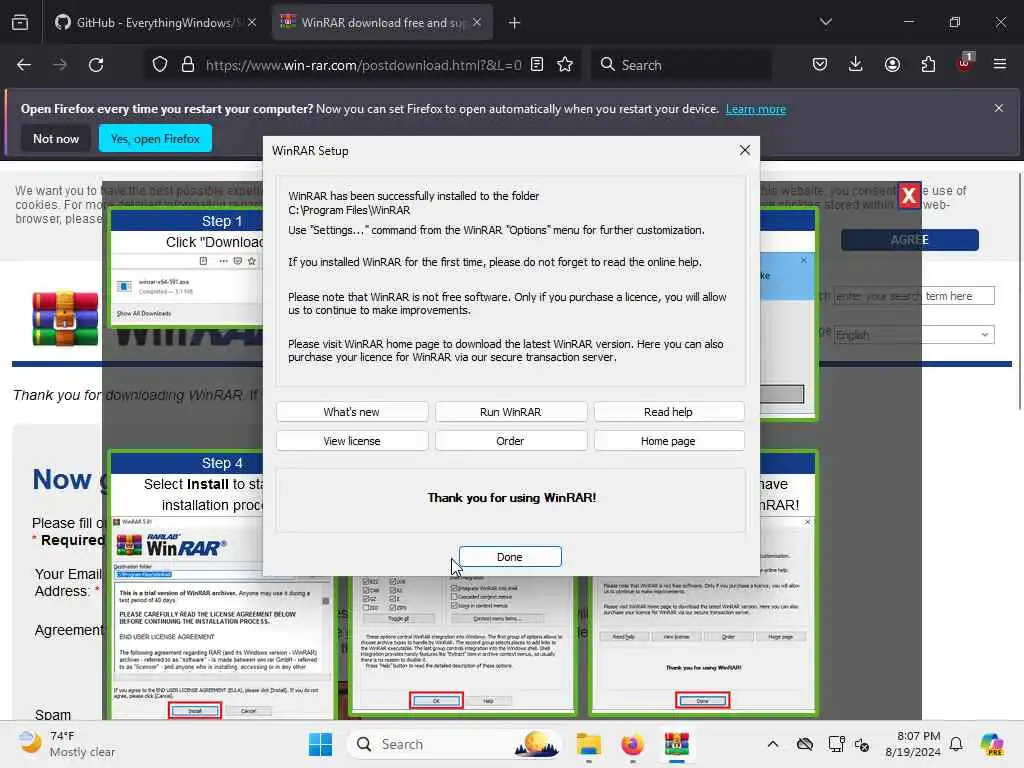The height and width of the screenshot is (768, 1024).
Task: Close the WinRAR download tab
Action: (477, 23)
